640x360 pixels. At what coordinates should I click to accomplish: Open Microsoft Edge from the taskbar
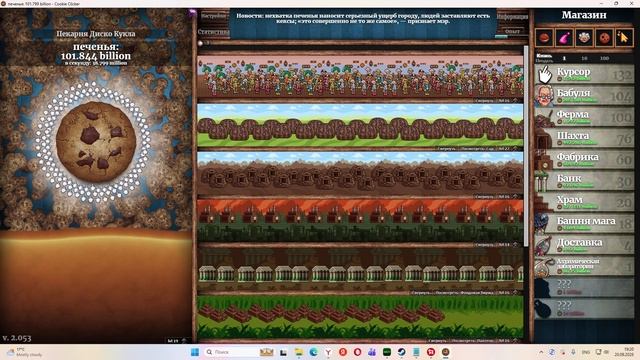click(313, 352)
